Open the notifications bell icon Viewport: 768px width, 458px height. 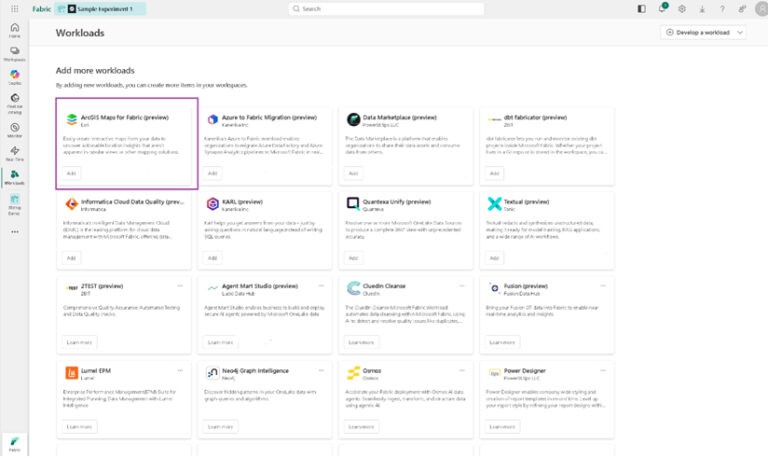661,8
